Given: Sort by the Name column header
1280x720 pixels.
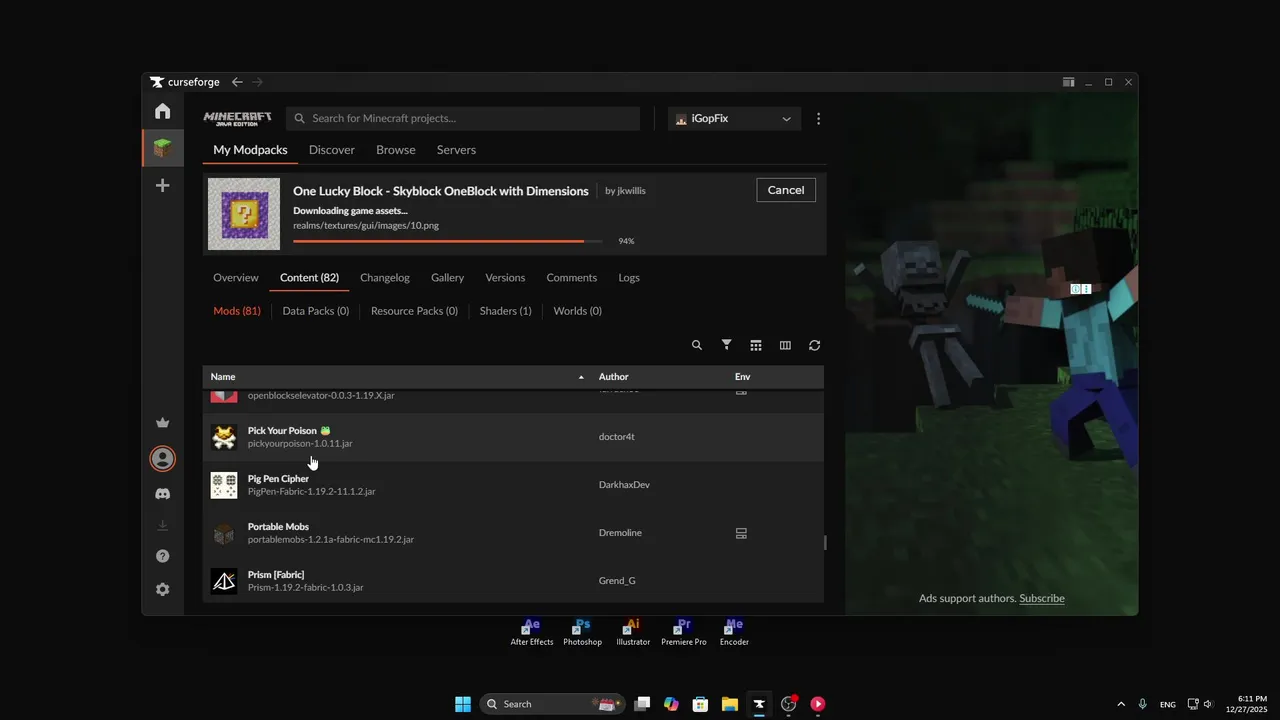Looking at the screenshot, I should (223, 377).
